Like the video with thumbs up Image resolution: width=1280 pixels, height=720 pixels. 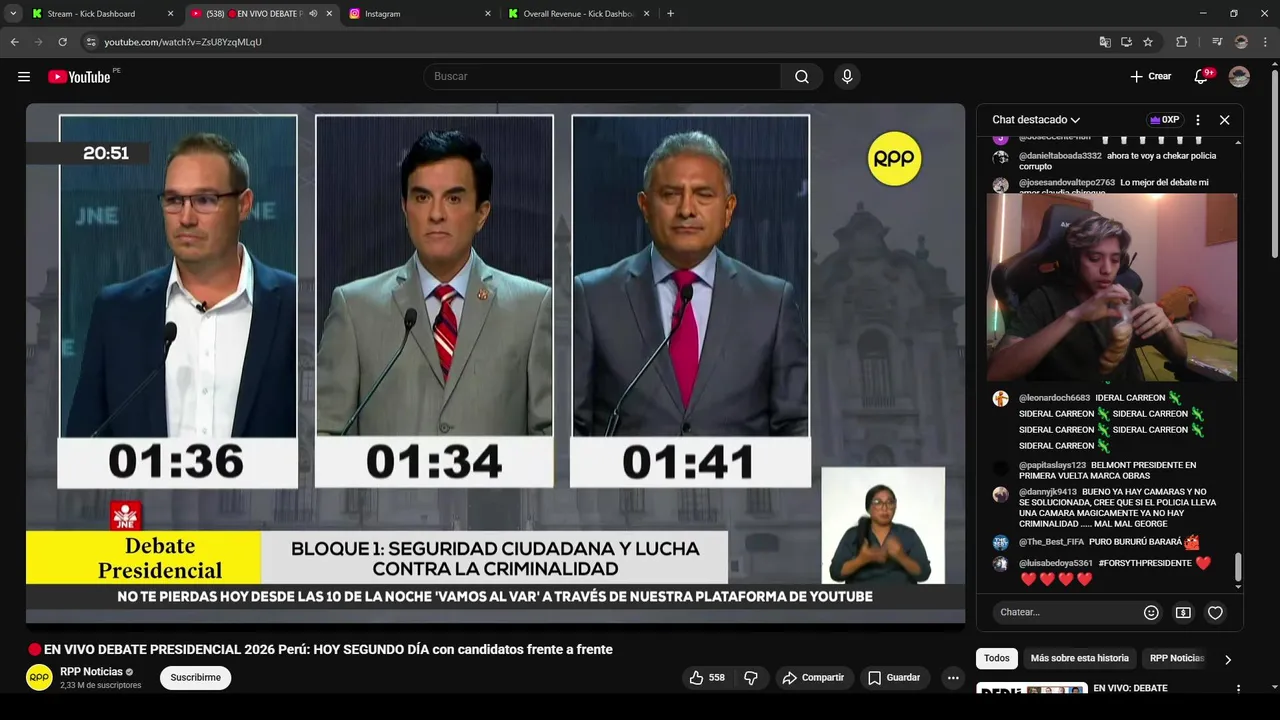[x=707, y=678]
